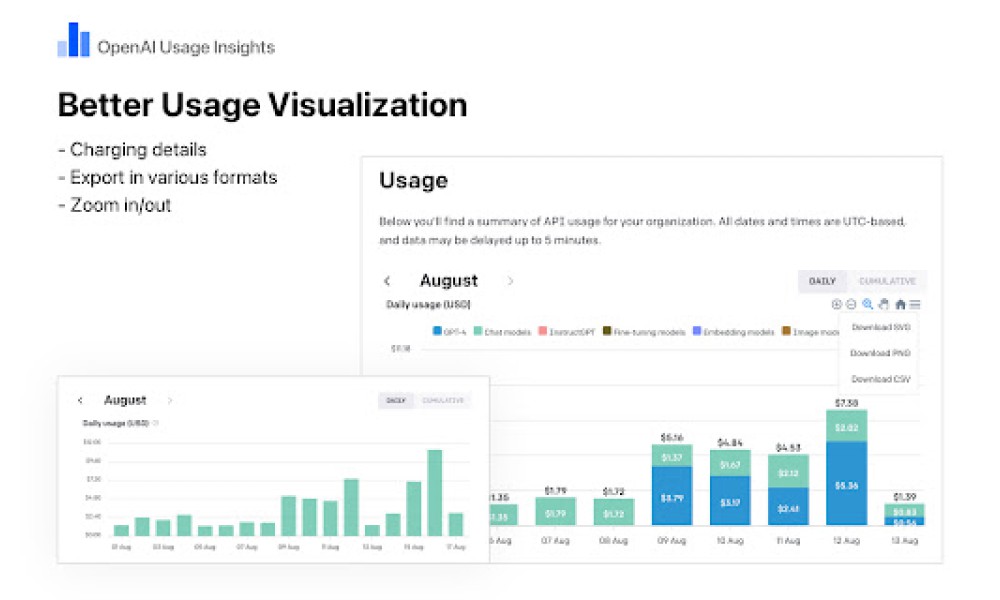Choose Download SVG from the export menu
Image resolution: width=1000 pixels, height=600 pixels.
881,327
